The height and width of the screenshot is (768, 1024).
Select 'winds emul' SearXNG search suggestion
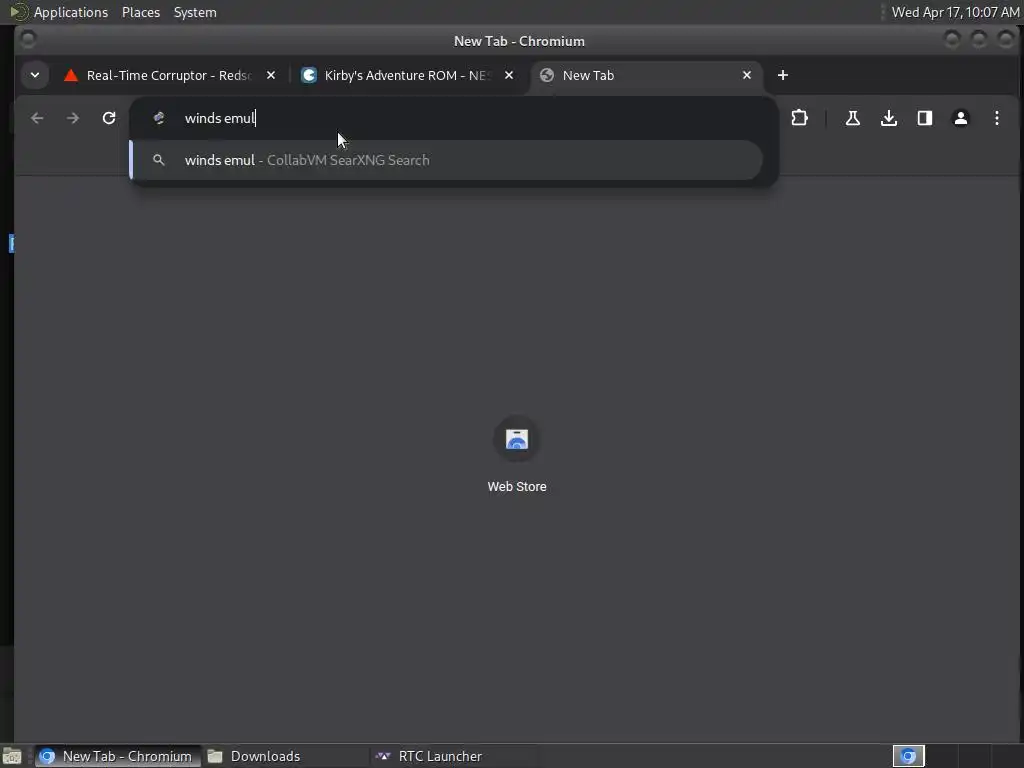447,160
